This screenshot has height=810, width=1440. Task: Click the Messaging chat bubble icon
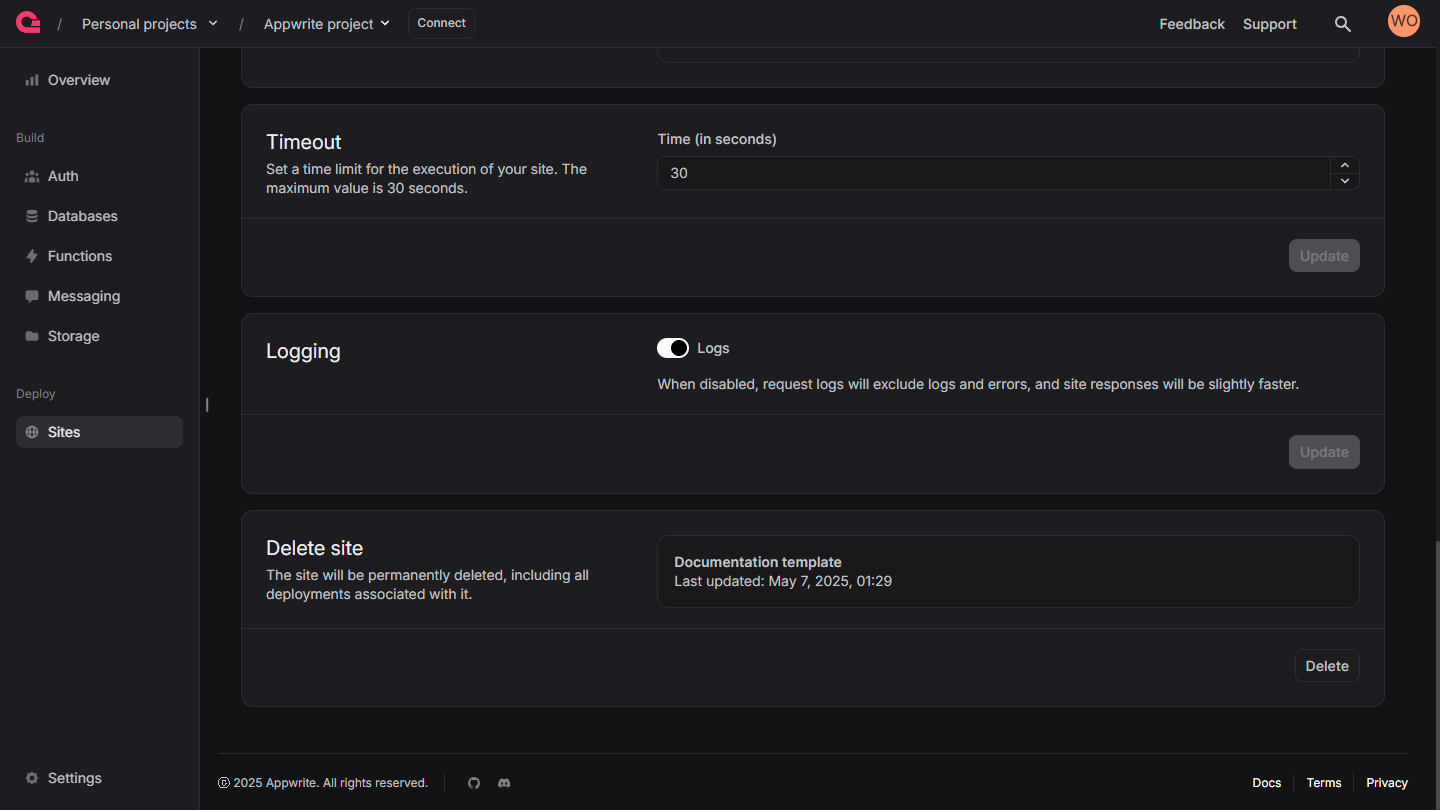[32, 296]
